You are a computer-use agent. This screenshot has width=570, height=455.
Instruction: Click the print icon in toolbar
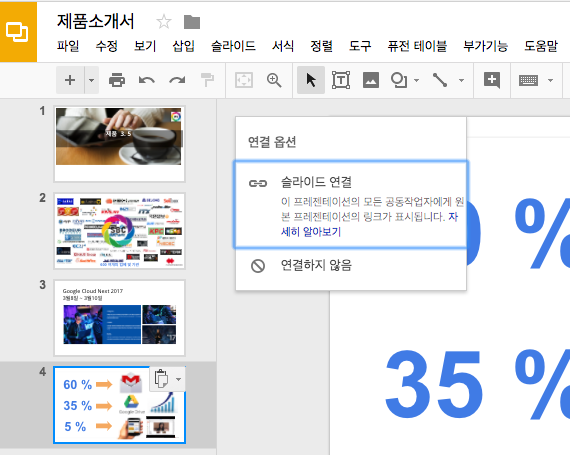pos(117,80)
